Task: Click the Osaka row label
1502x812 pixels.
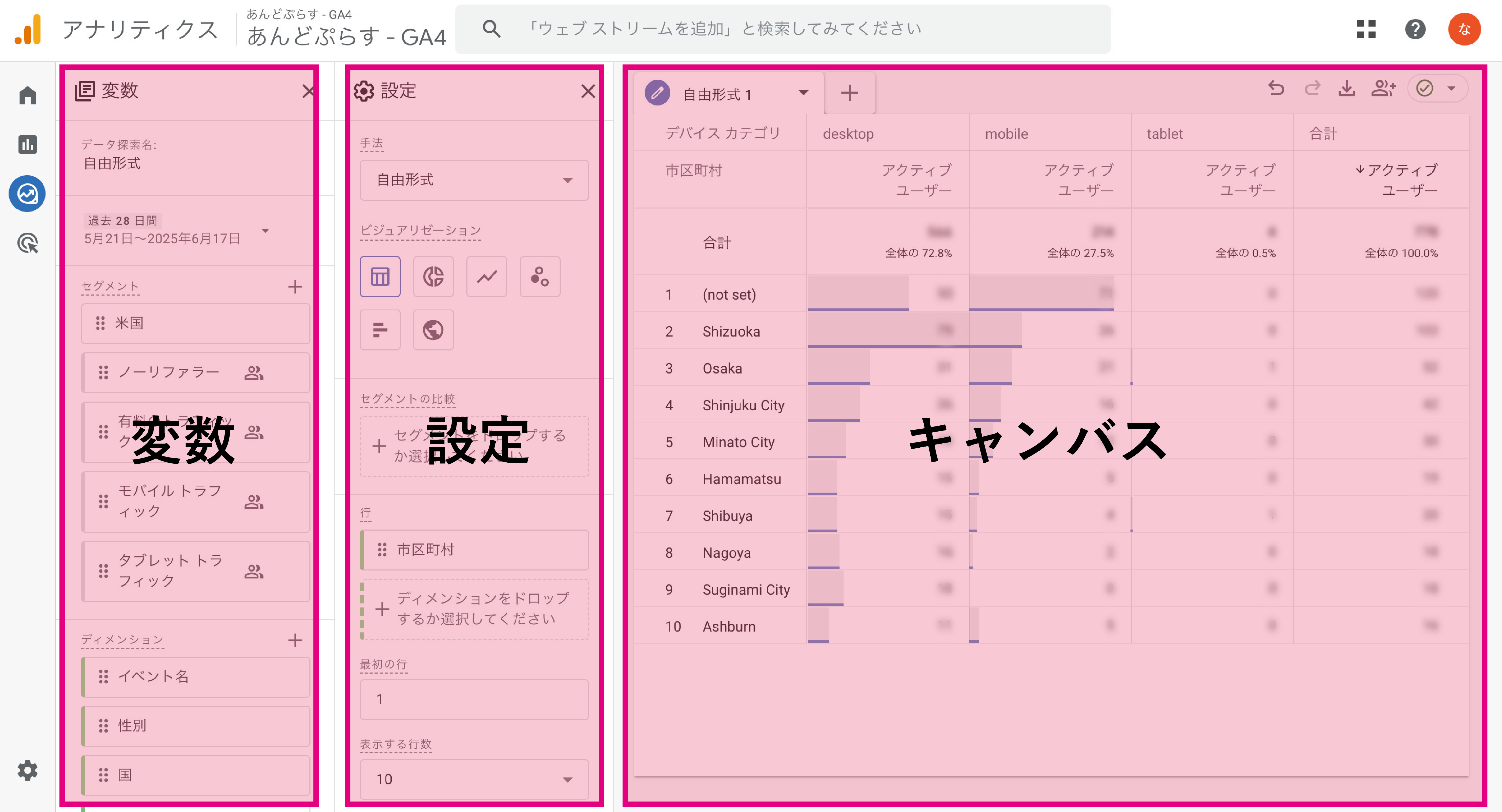Action: (x=722, y=368)
